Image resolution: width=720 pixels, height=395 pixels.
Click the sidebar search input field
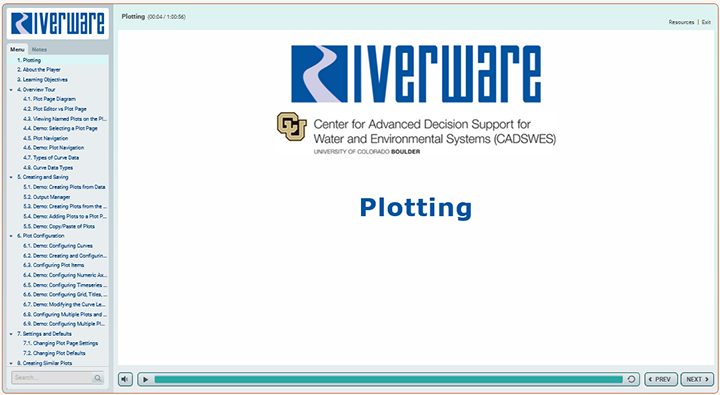coord(52,378)
